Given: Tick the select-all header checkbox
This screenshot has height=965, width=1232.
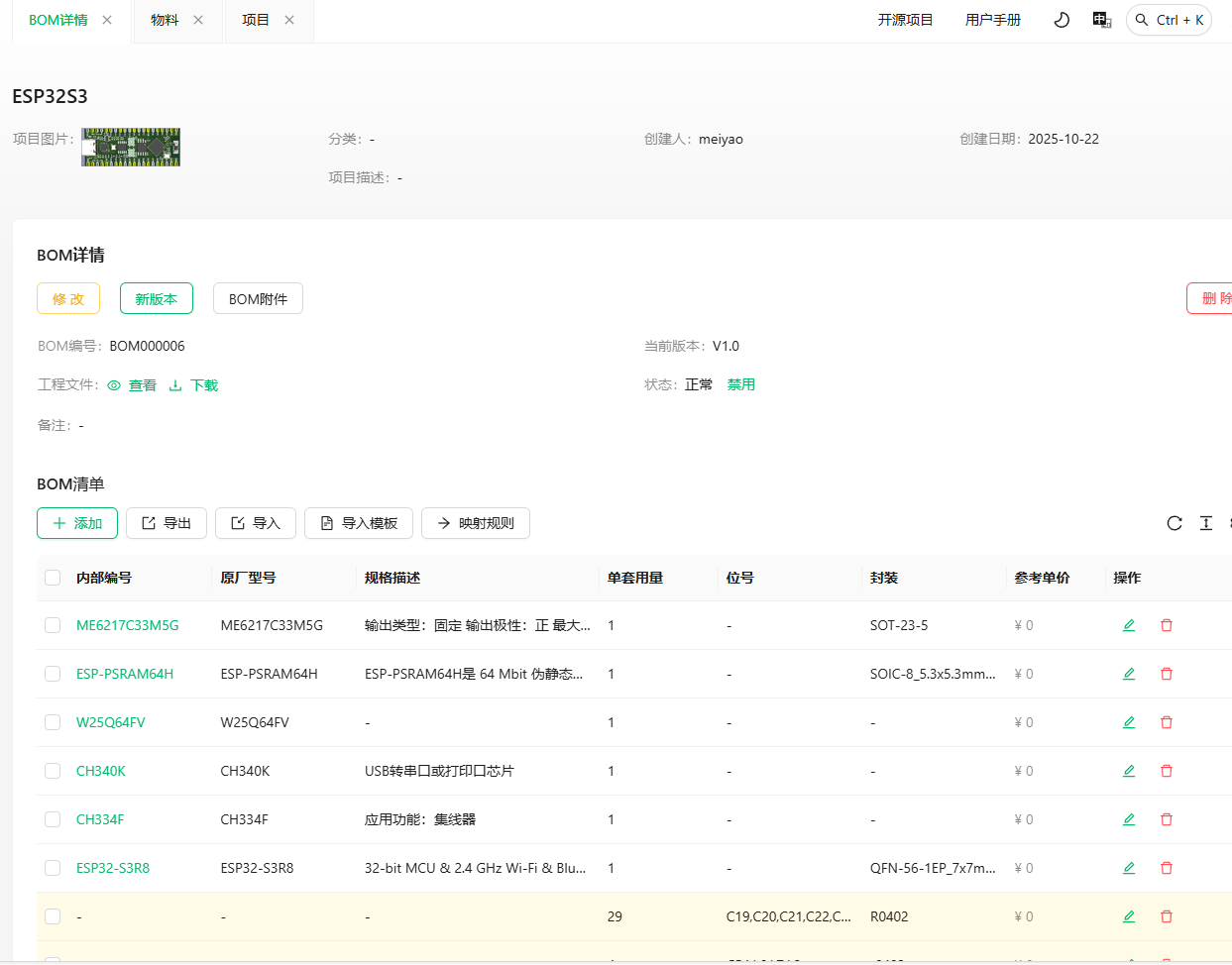Looking at the screenshot, I should tap(53, 578).
